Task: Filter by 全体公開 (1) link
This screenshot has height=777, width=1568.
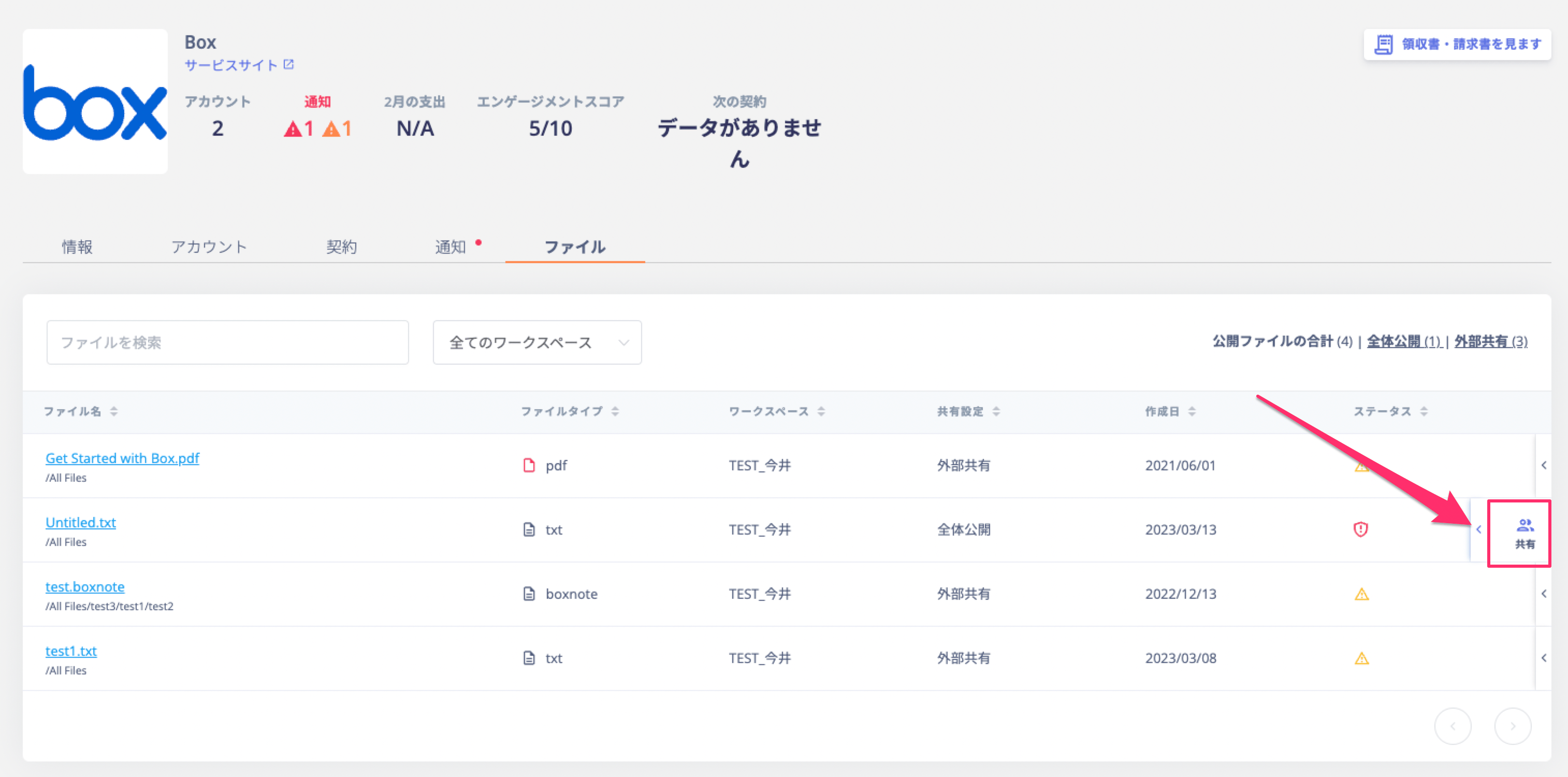Action: coord(1404,341)
